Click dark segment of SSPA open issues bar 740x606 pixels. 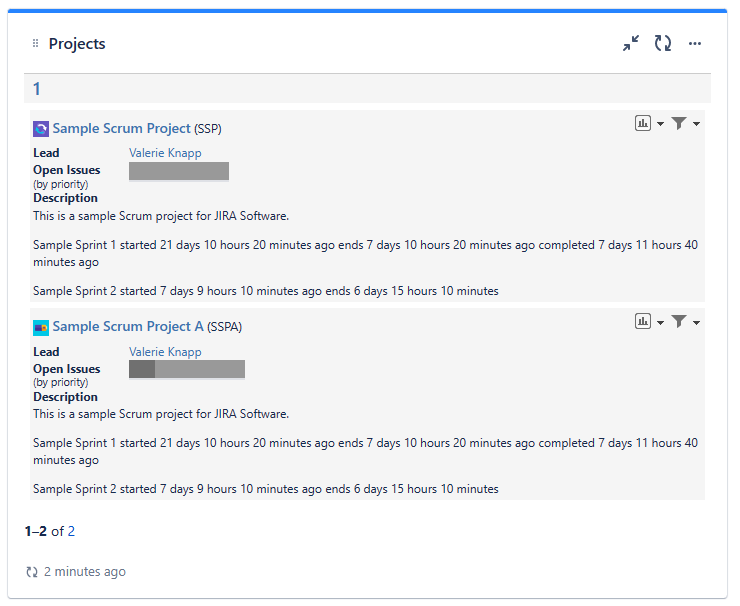142,369
